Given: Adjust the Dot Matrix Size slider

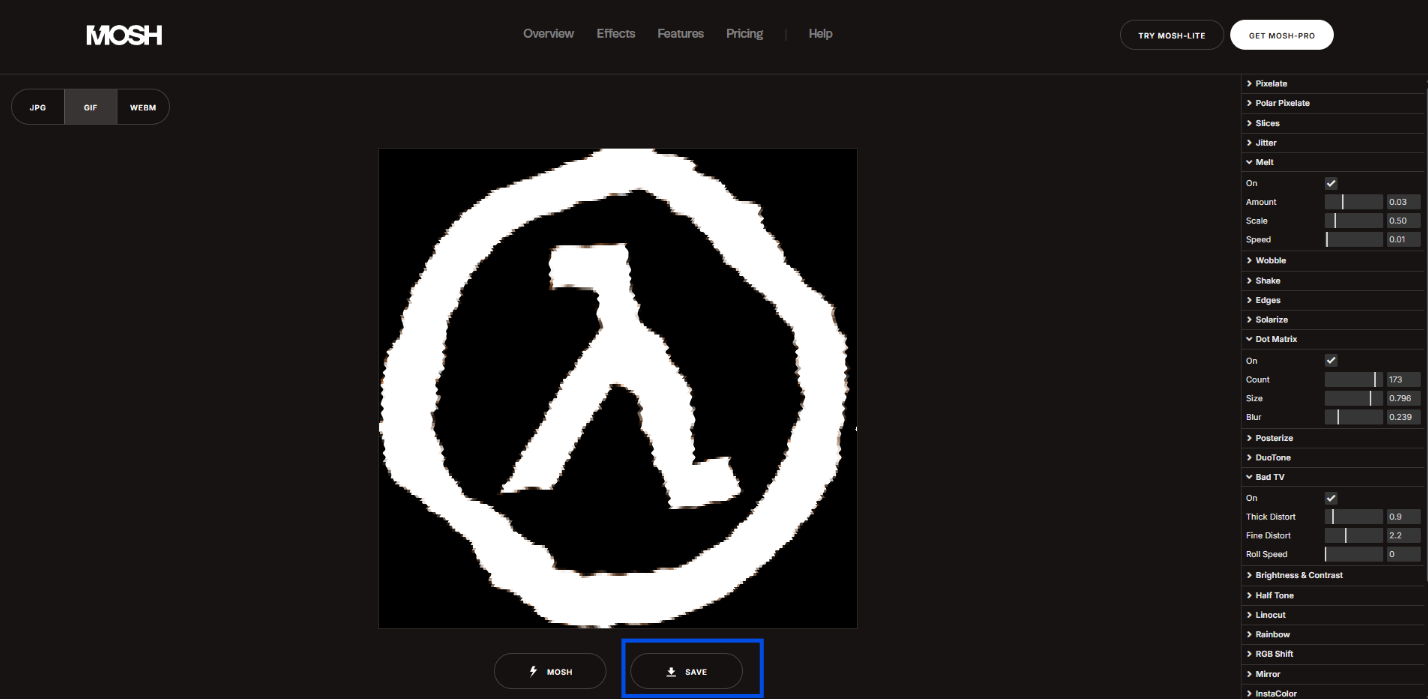Looking at the screenshot, I should (1354, 398).
